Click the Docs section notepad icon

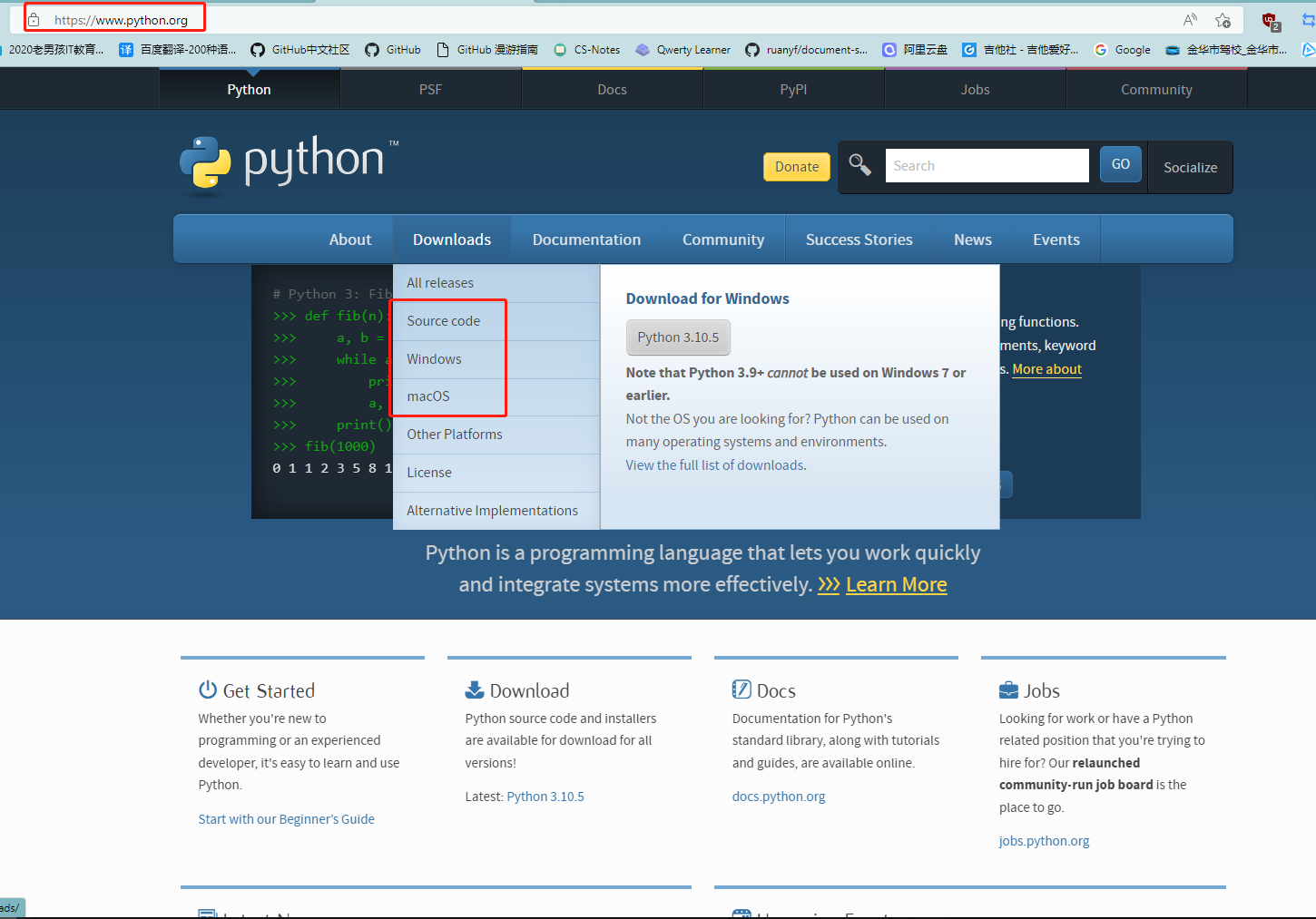tap(741, 689)
